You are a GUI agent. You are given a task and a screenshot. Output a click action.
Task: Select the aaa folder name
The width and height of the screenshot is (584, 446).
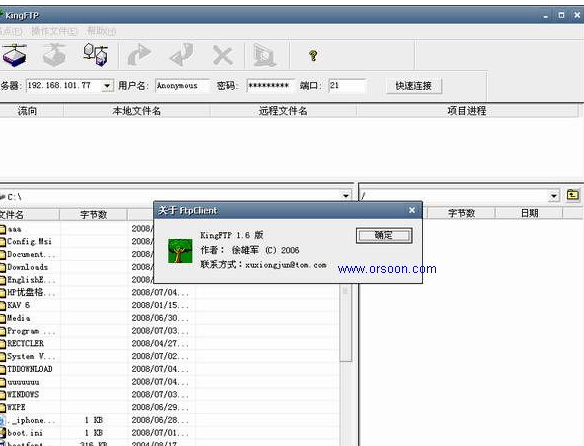tap(15, 229)
